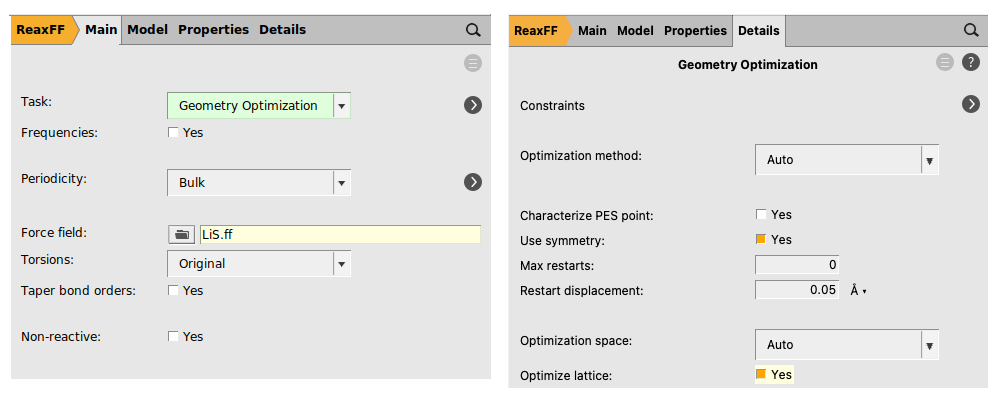
Task: Switch to Properties tab in right panel
Action: click(x=695, y=30)
